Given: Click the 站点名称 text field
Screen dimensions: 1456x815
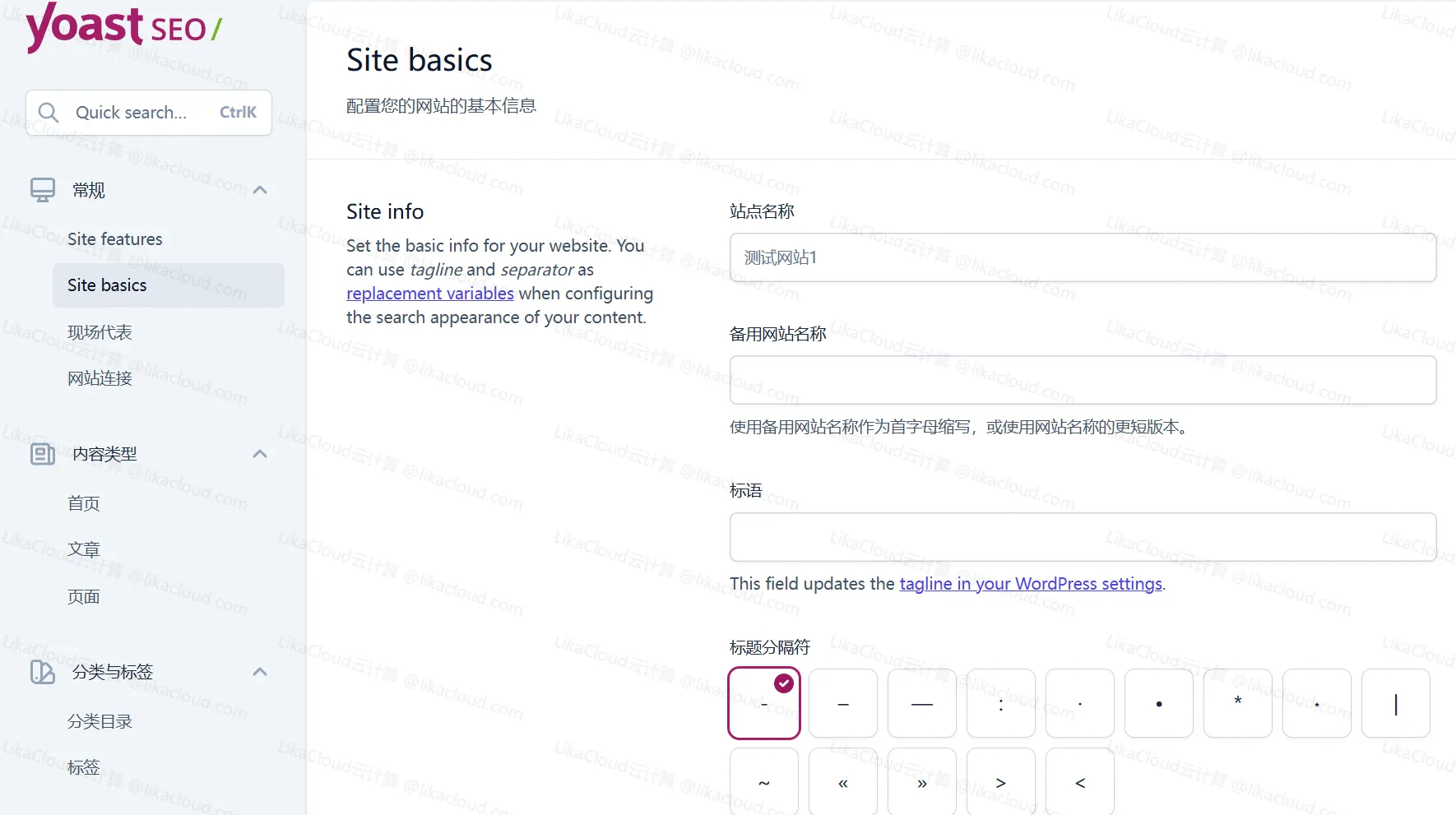Looking at the screenshot, I should [1083, 257].
